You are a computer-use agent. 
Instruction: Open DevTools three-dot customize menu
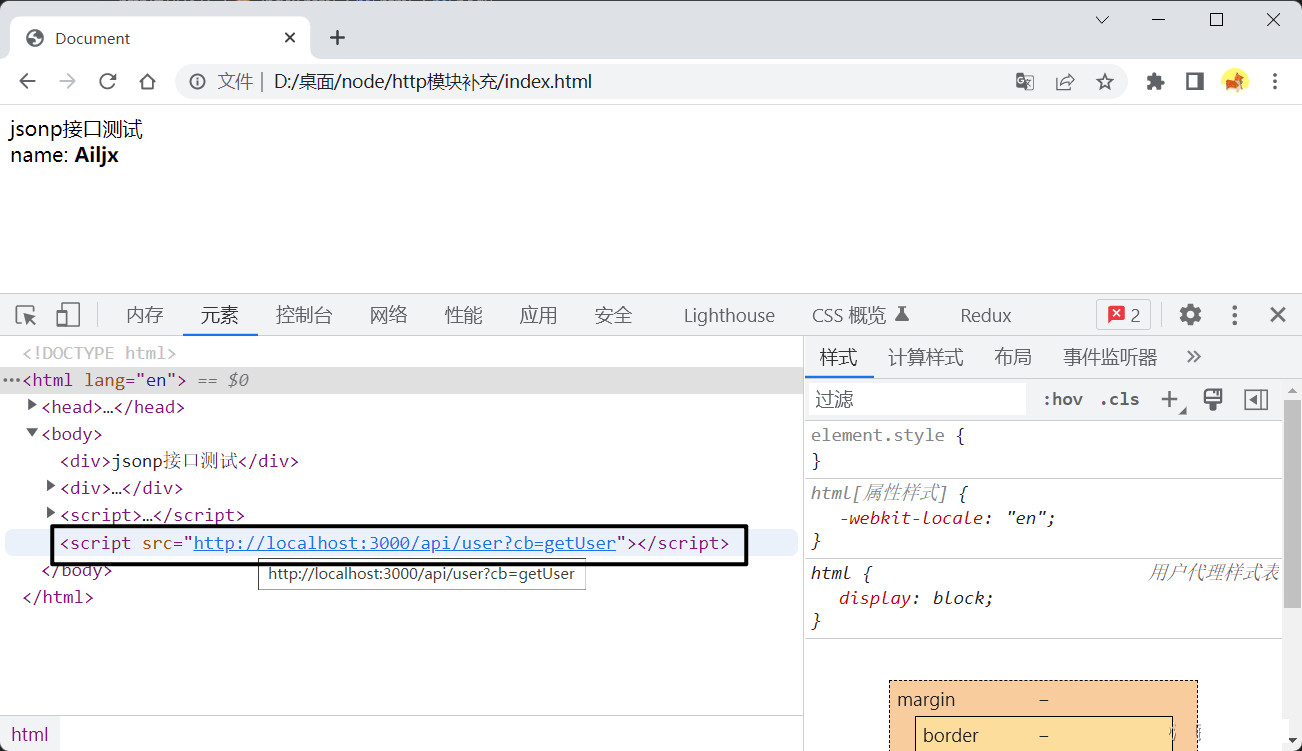point(1235,315)
